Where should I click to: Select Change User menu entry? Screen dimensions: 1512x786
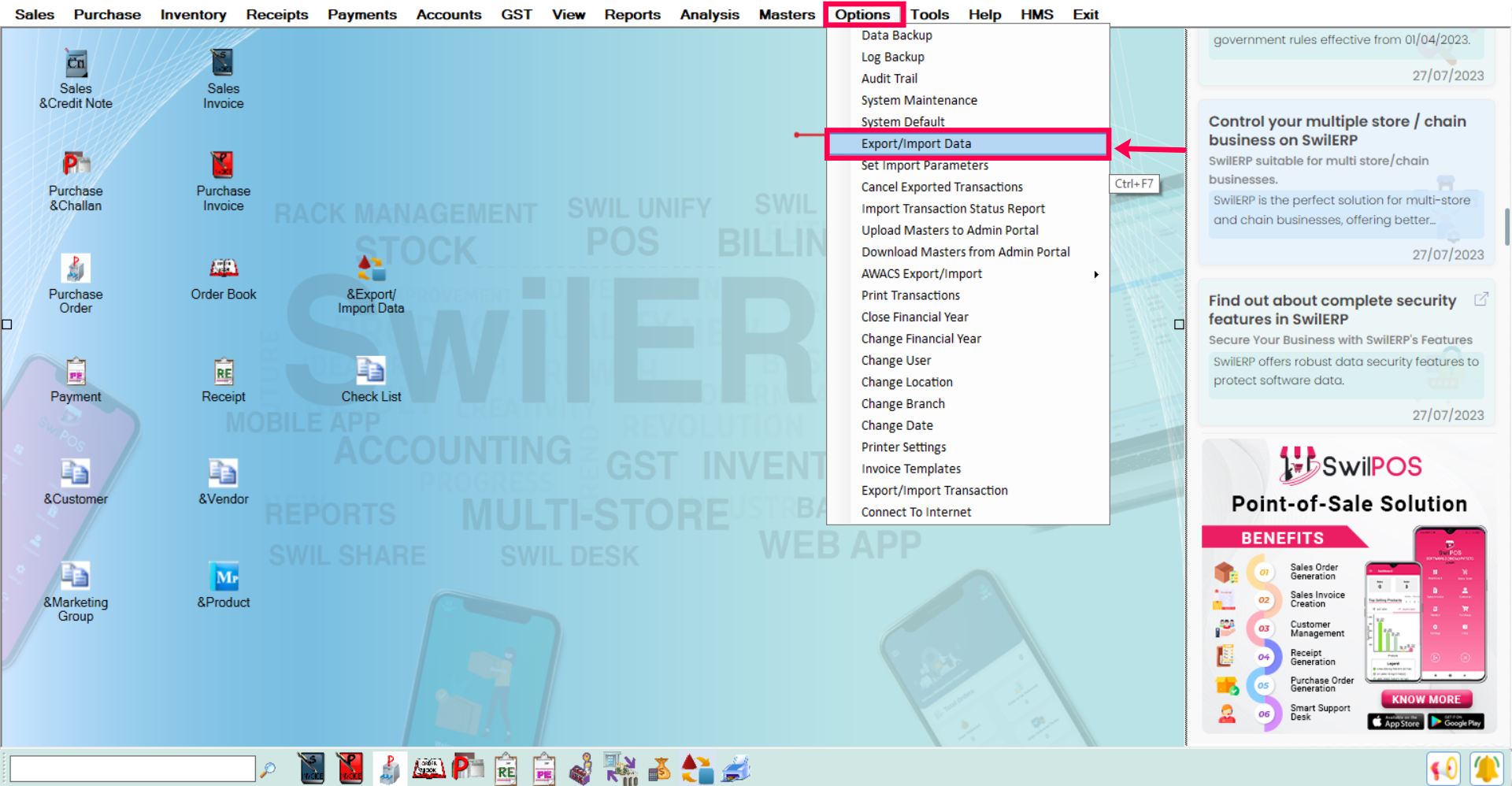click(968, 361)
